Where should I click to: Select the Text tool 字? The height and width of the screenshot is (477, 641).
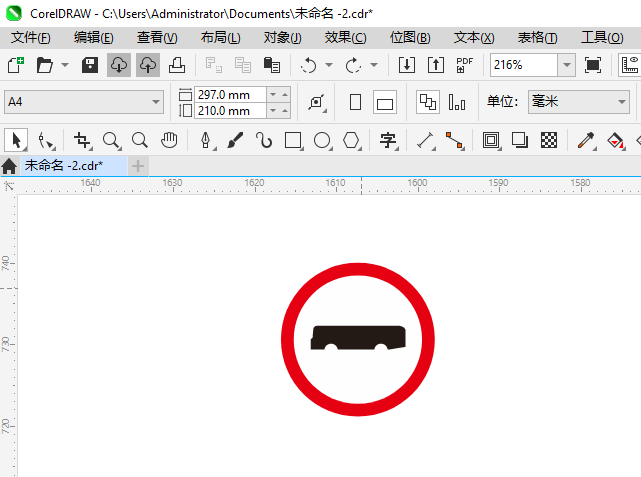click(x=389, y=141)
